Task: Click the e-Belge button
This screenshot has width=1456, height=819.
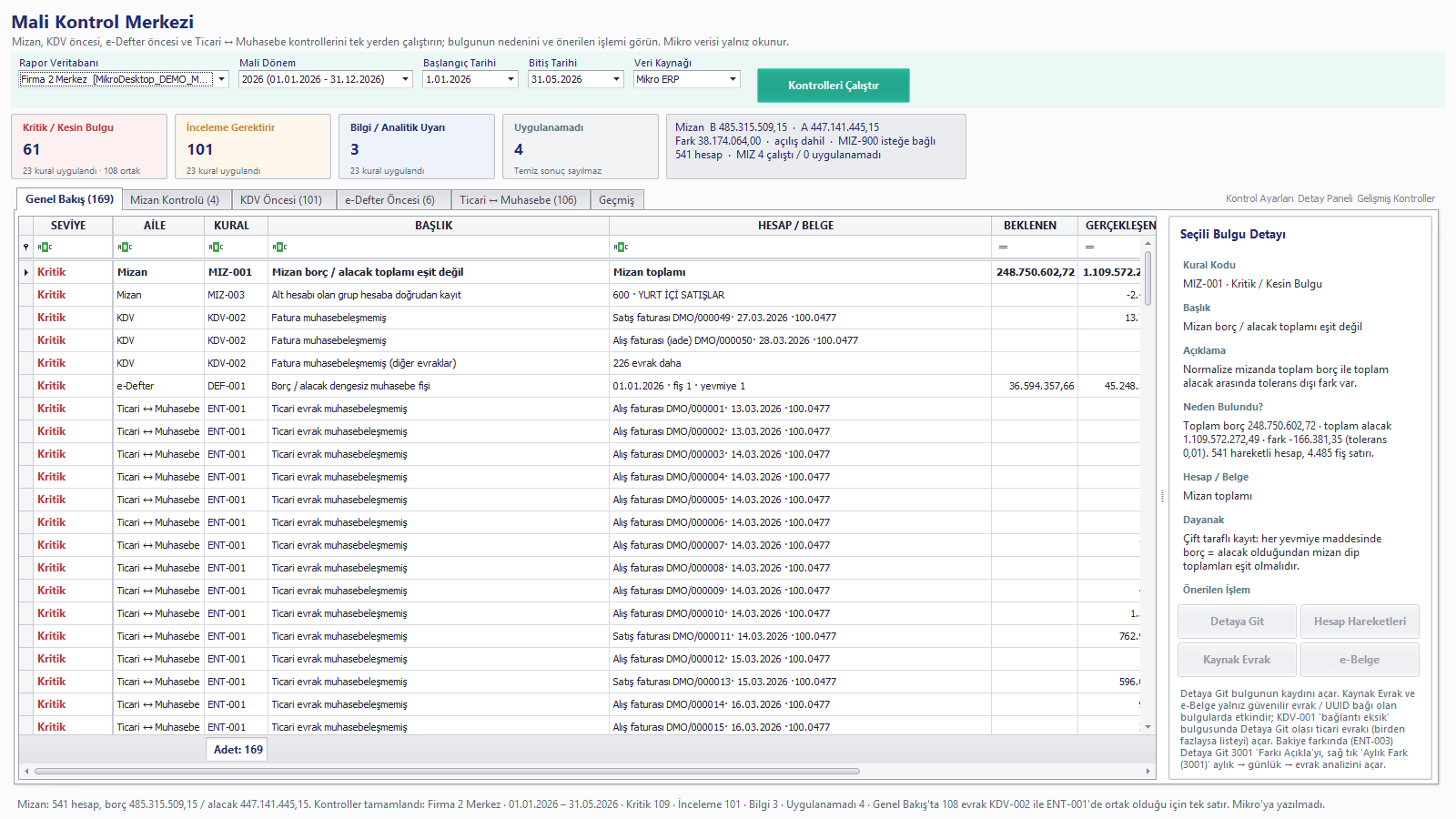Action: (x=1360, y=660)
